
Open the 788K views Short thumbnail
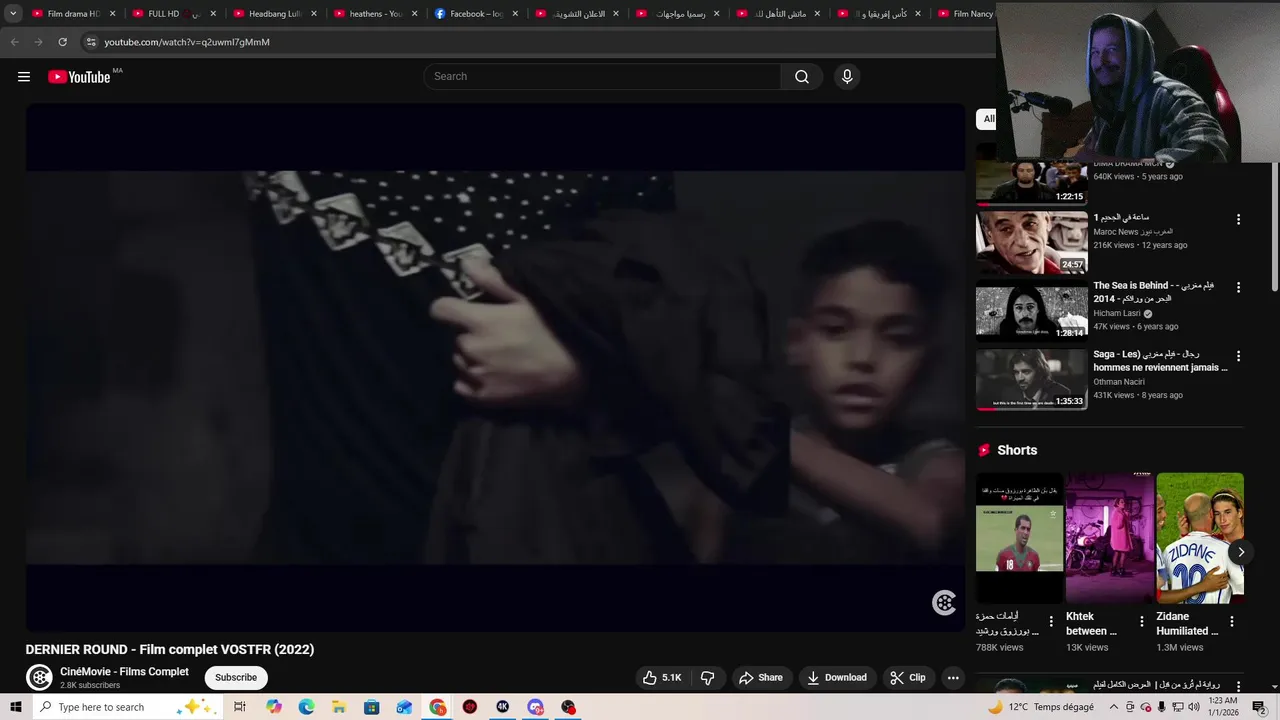tap(1019, 538)
